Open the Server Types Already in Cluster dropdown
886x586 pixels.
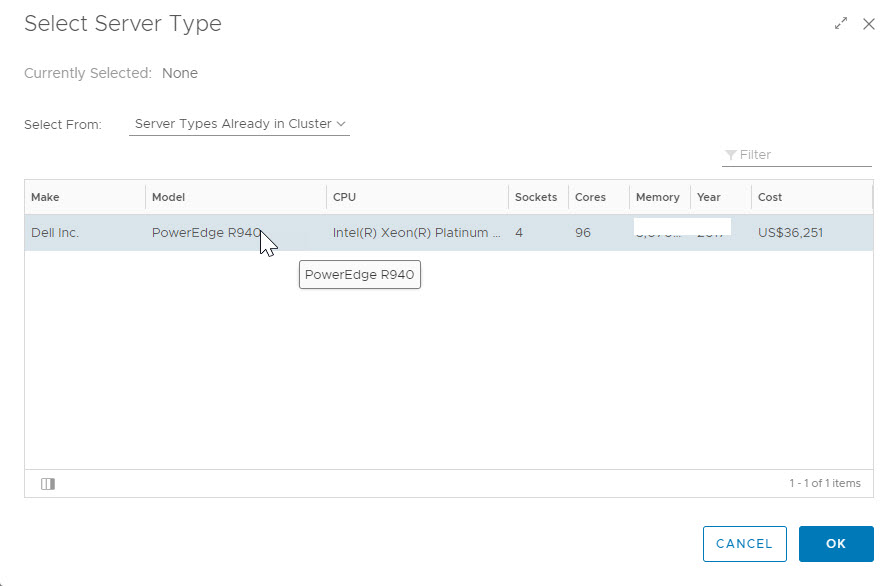[x=240, y=124]
